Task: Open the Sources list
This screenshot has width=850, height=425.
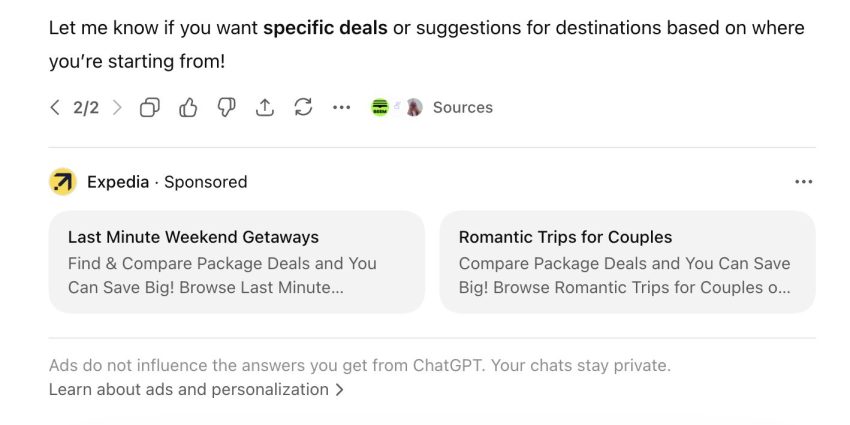Action: pyautogui.click(x=462, y=108)
